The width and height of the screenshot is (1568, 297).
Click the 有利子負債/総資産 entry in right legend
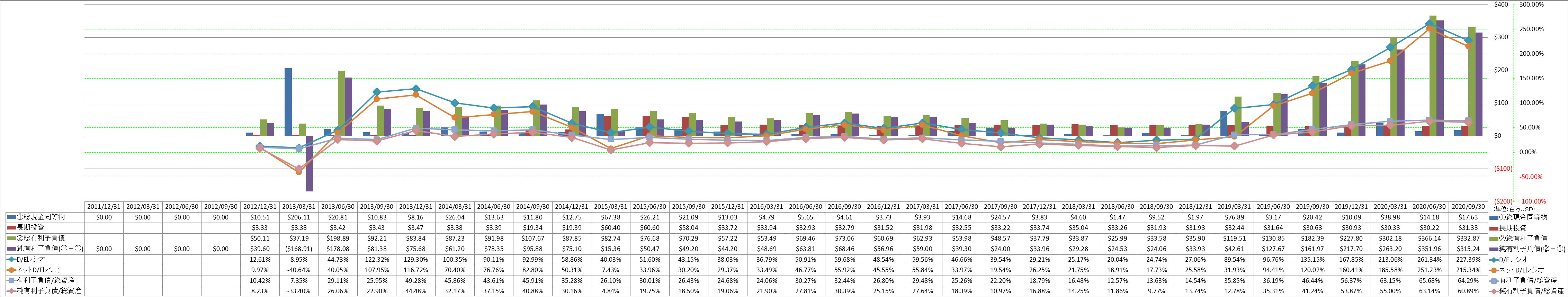tap(1529, 281)
